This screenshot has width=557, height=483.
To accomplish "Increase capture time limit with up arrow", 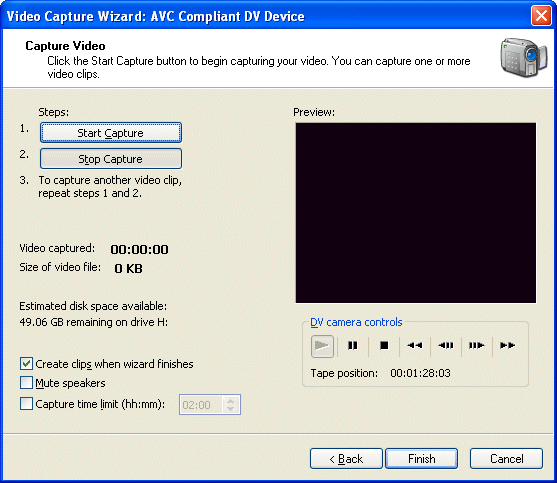I will (231, 401).
